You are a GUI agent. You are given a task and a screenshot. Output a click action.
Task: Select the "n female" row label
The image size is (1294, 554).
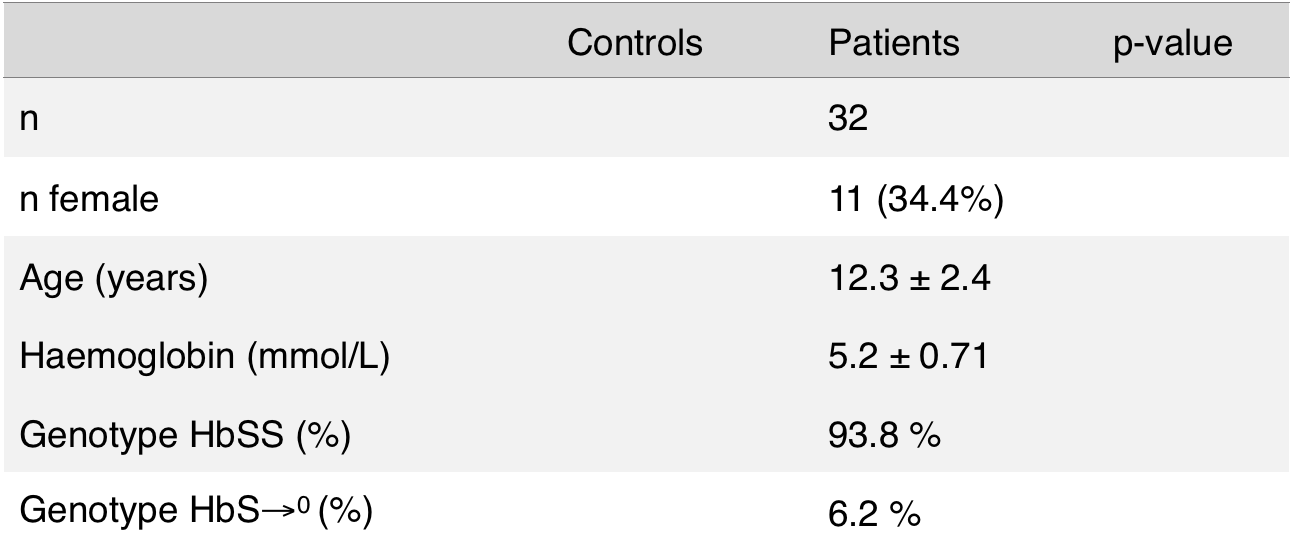(x=89, y=200)
